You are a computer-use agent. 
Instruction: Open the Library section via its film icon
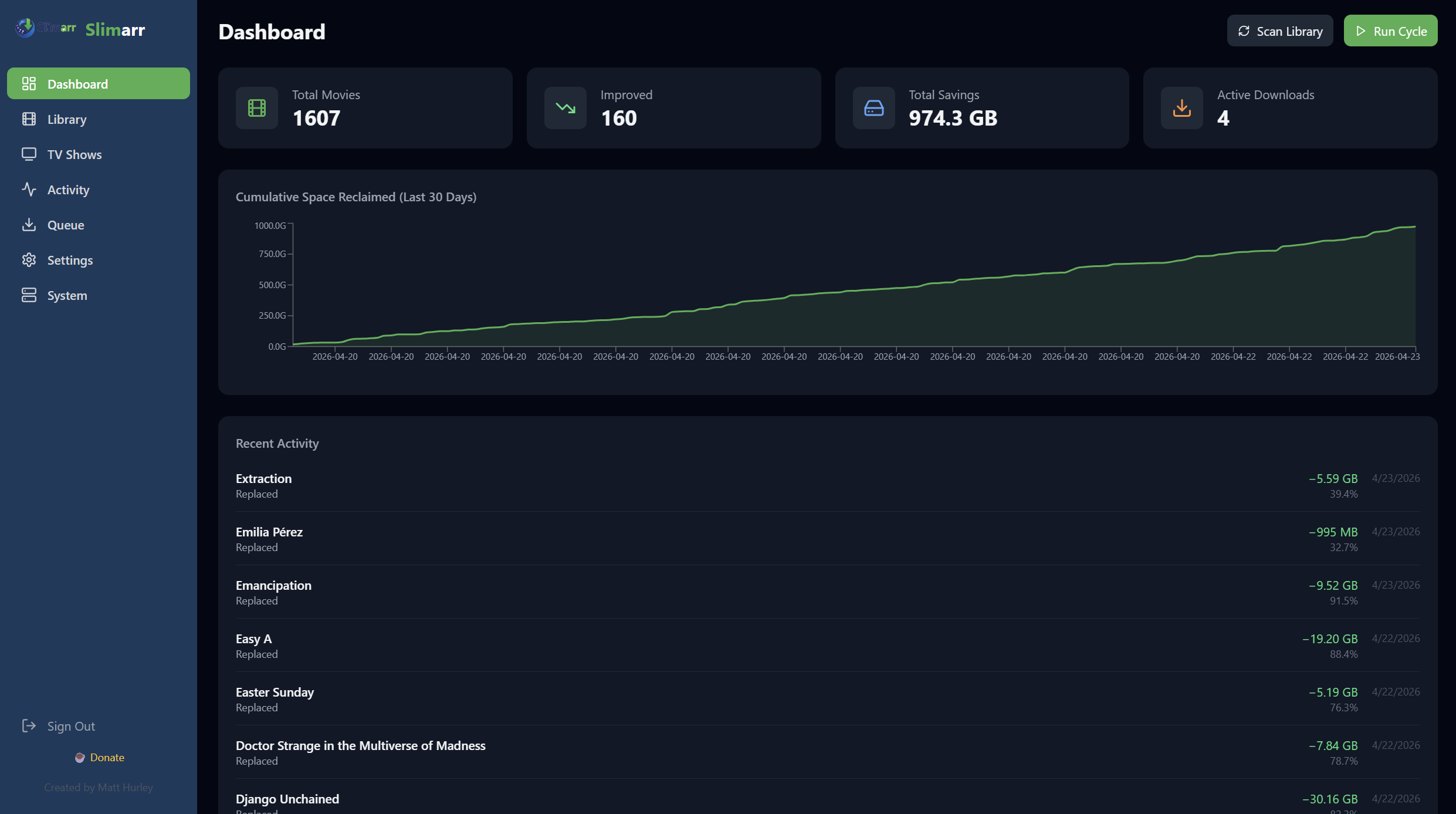tap(29, 119)
